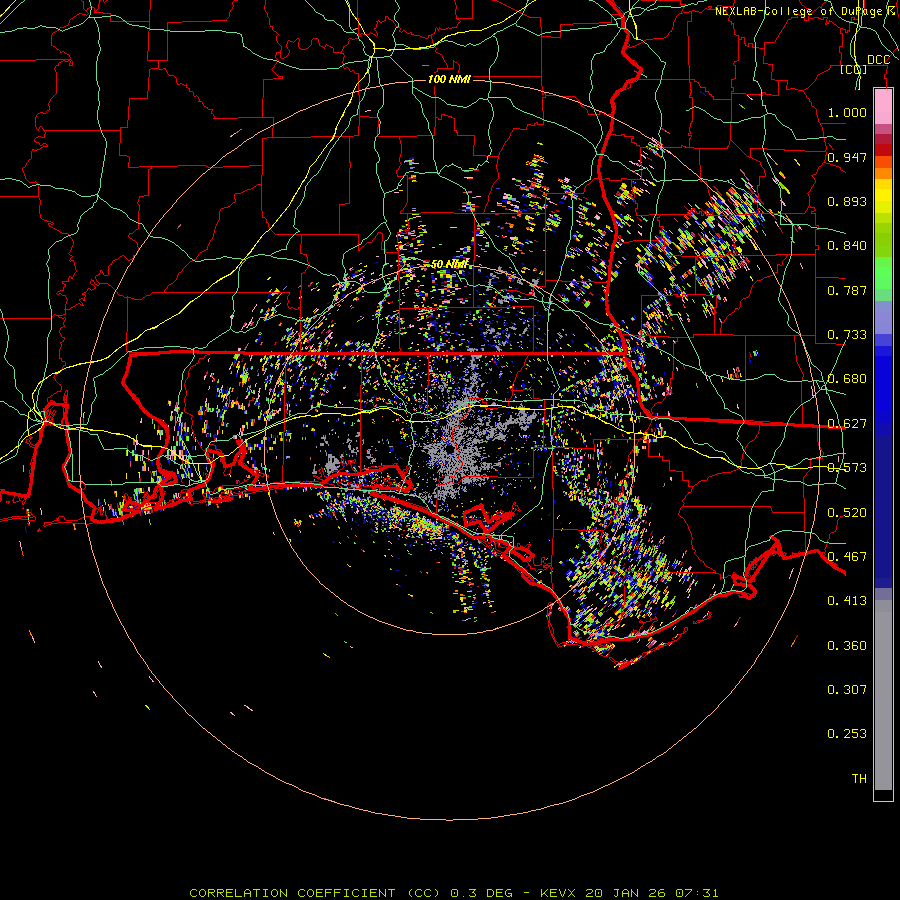Select the 0.840 scale value
The image size is (900, 900).
(x=847, y=246)
